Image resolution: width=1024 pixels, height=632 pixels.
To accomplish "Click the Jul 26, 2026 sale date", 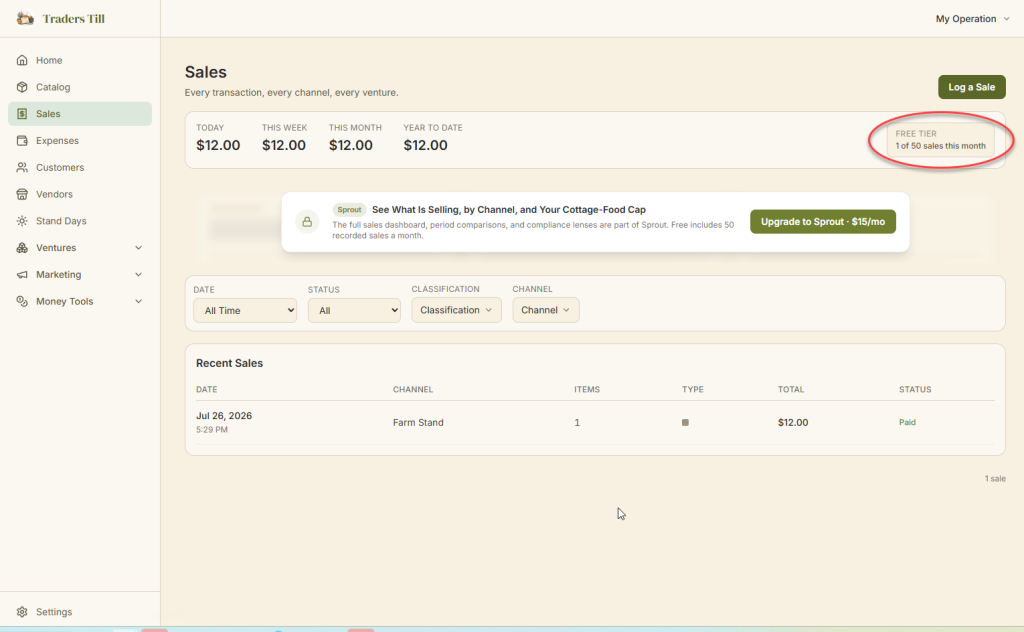I will (x=224, y=415).
